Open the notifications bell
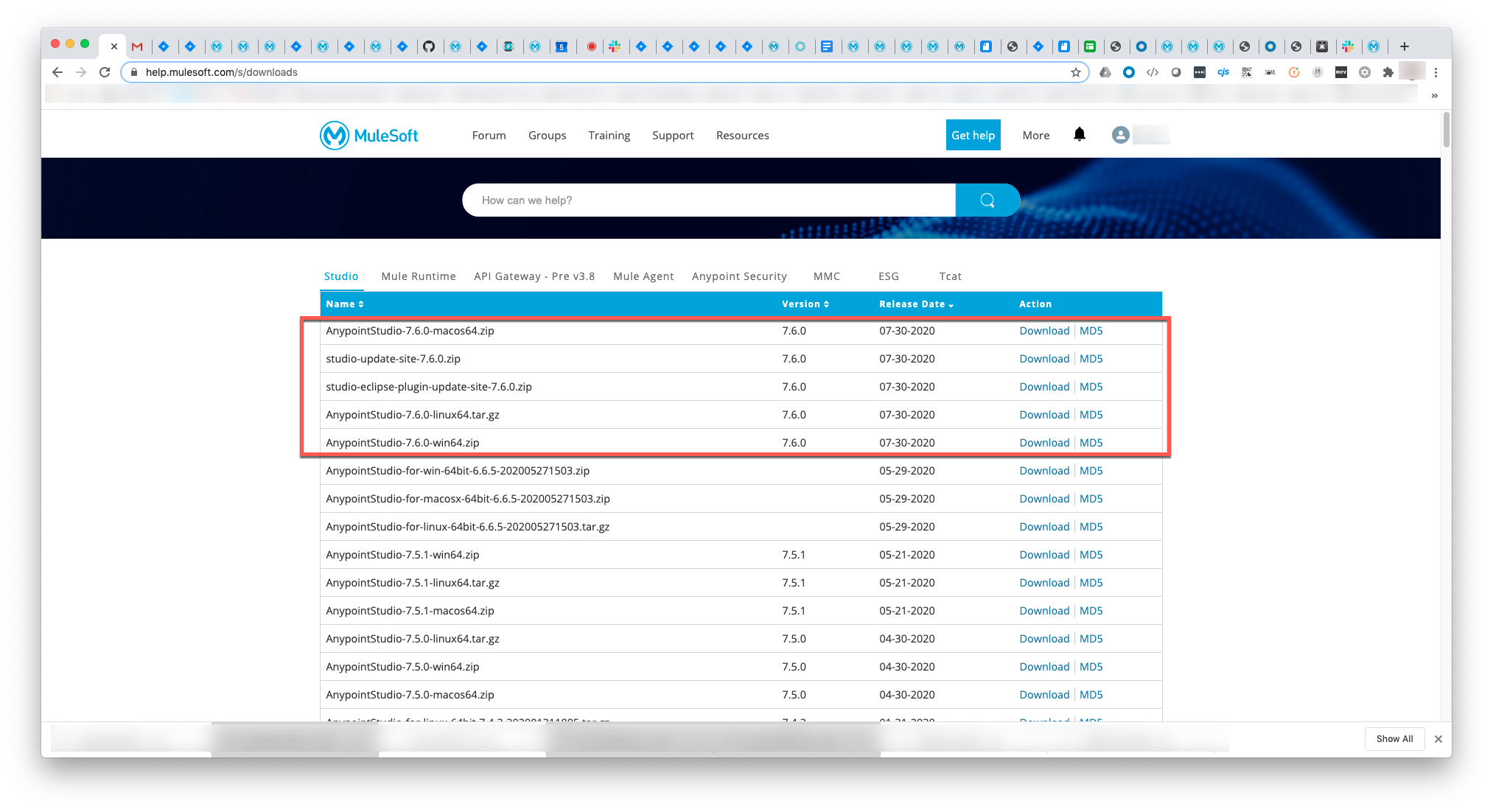This screenshot has height=812, width=1493. pos(1079,134)
